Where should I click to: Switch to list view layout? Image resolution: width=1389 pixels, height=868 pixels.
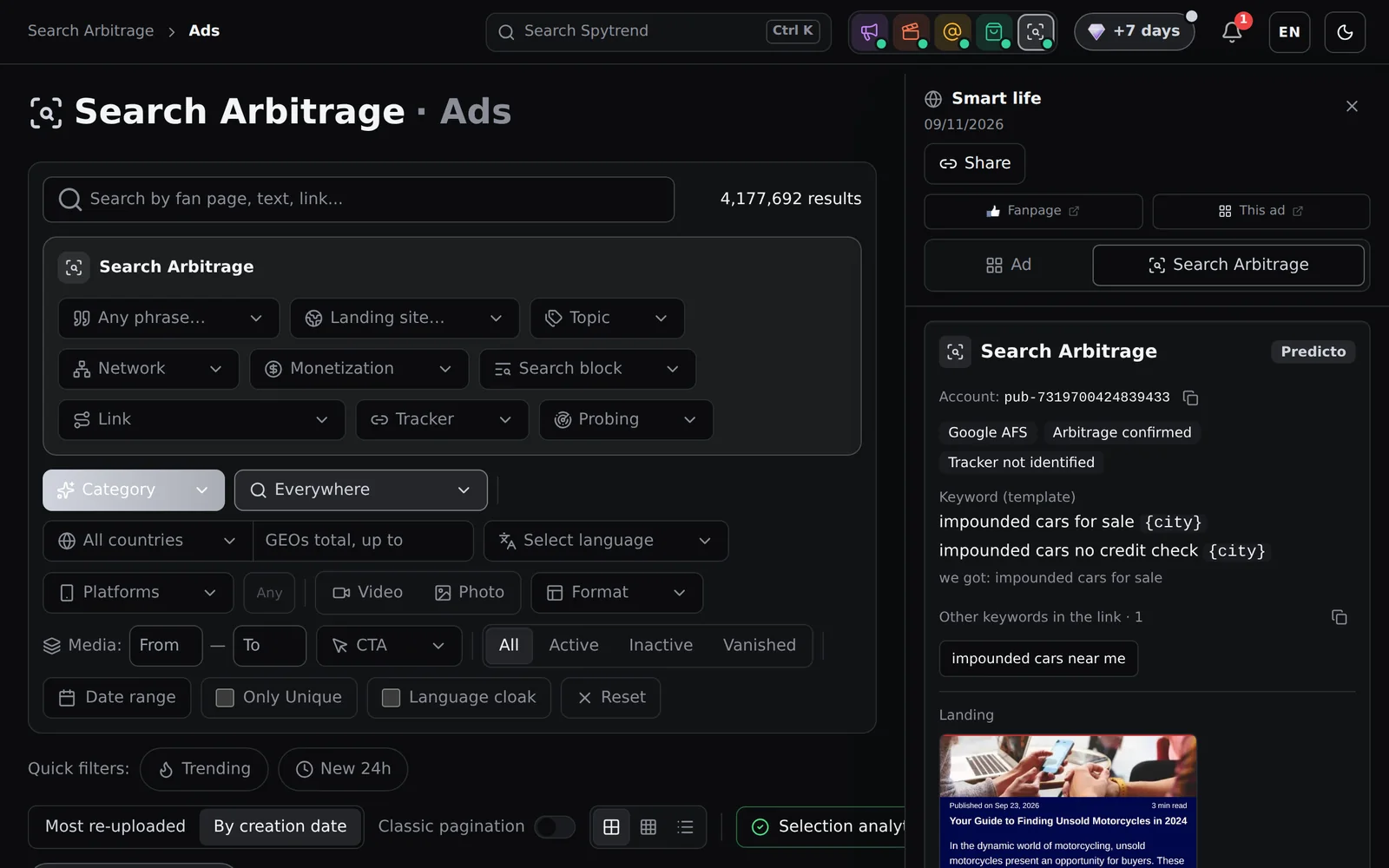pos(685,827)
